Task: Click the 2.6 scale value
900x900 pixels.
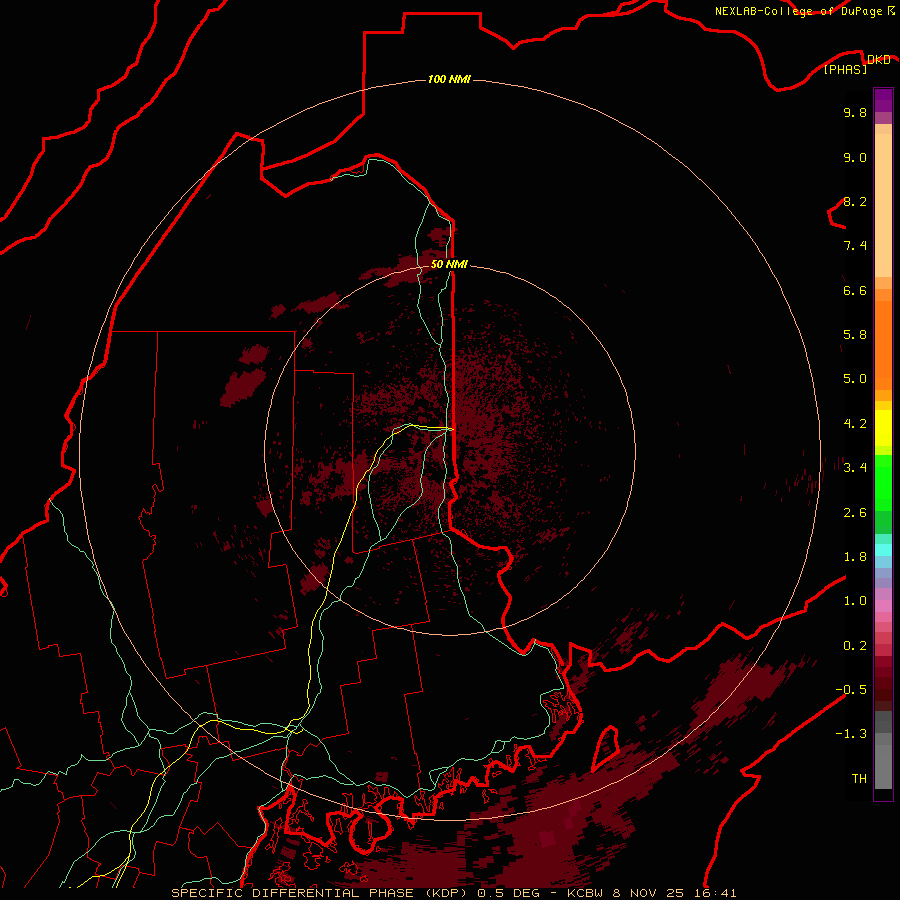Action: (x=855, y=513)
